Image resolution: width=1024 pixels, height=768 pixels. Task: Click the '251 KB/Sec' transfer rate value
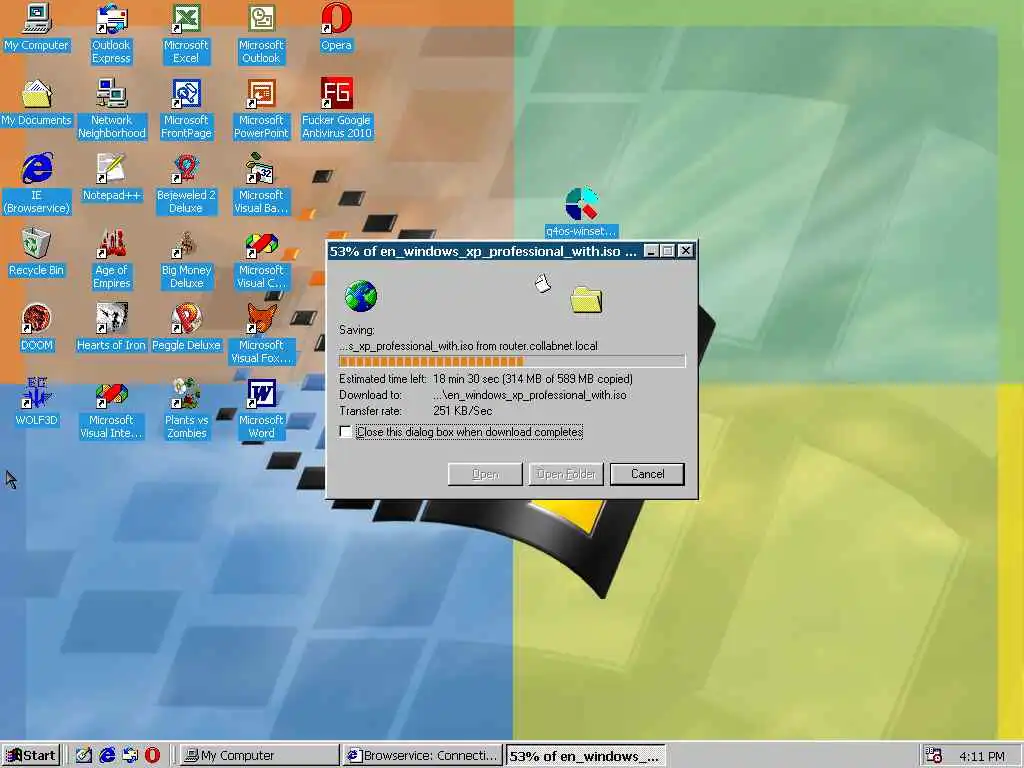pyautogui.click(x=462, y=411)
